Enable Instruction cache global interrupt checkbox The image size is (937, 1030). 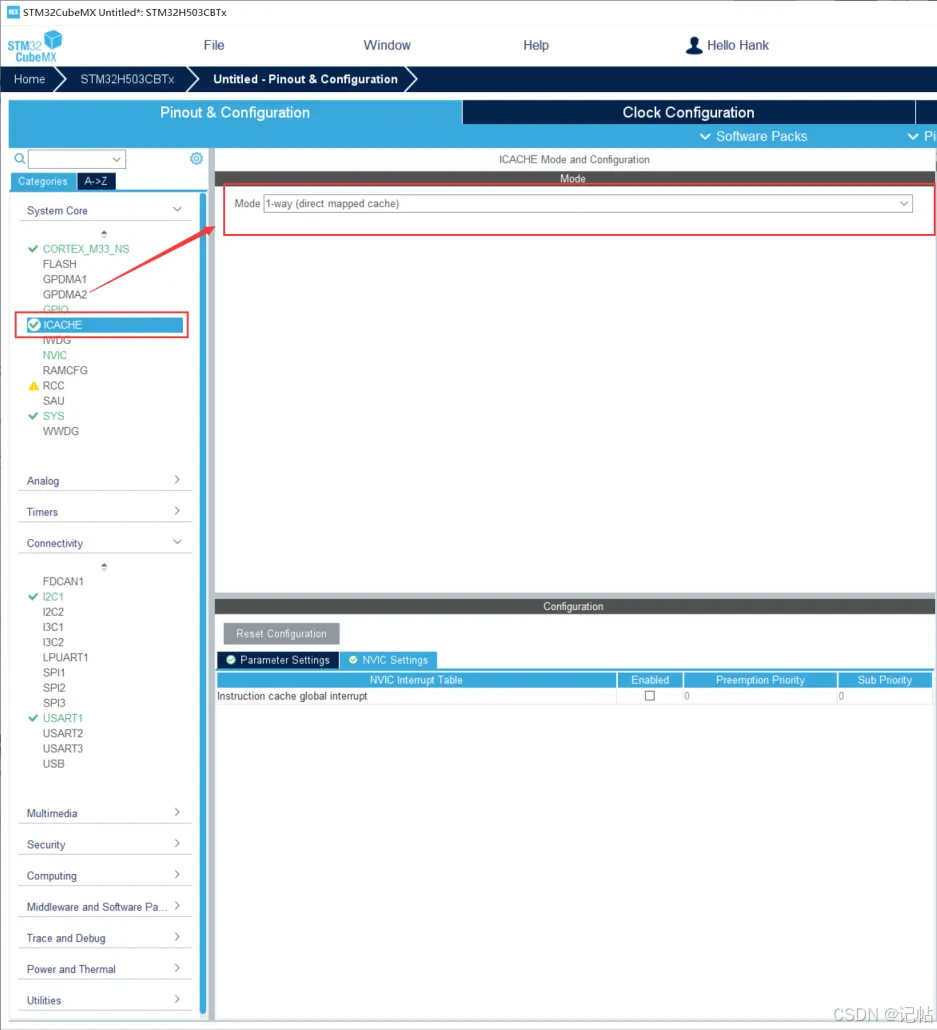click(650, 696)
